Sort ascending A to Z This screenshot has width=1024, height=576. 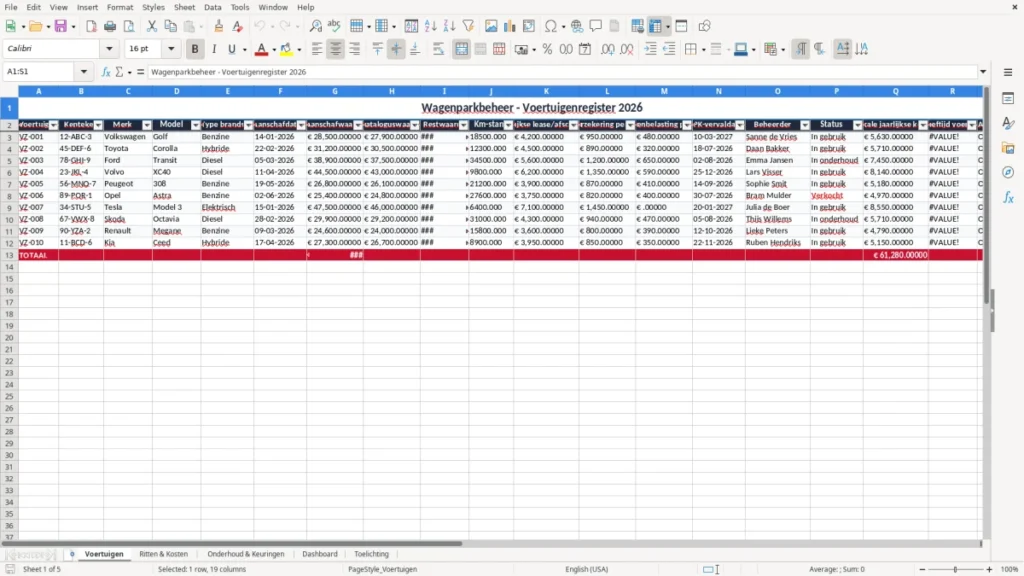(430, 26)
